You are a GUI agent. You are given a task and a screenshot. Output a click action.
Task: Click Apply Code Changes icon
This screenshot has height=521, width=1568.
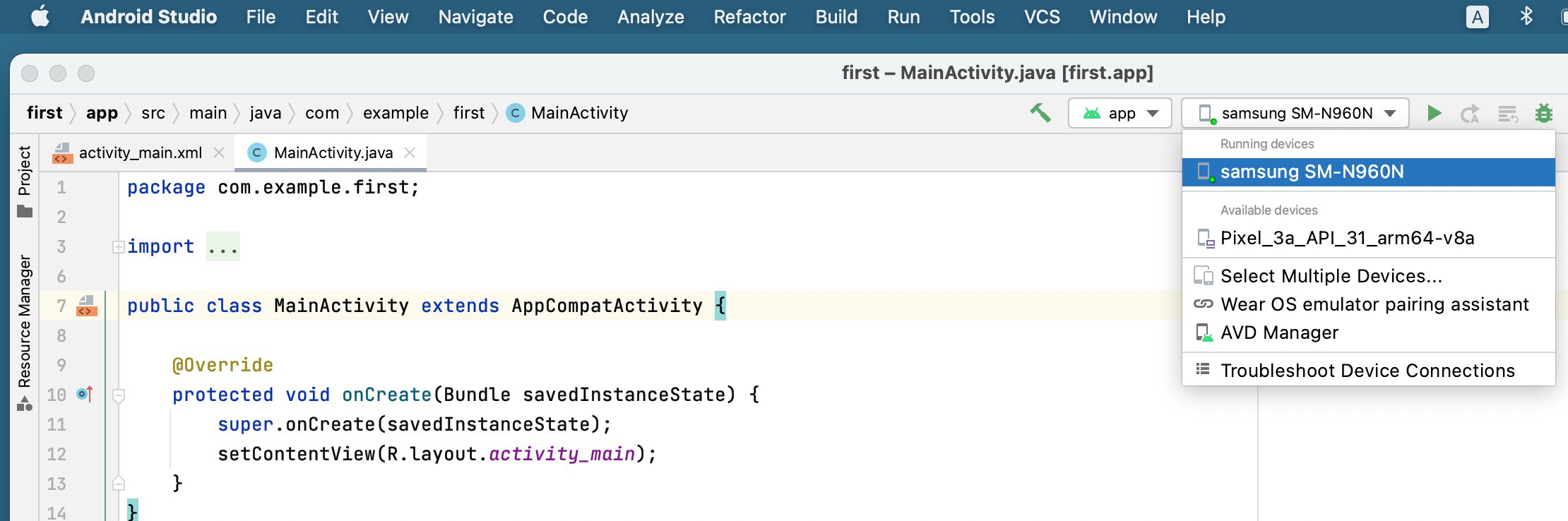[x=1507, y=114]
